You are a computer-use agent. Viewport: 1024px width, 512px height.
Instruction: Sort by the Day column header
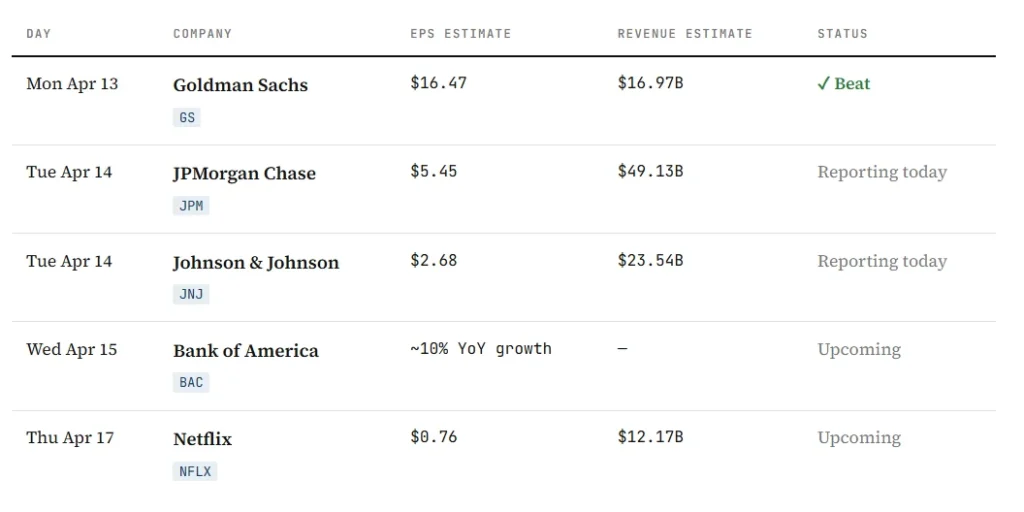click(39, 34)
